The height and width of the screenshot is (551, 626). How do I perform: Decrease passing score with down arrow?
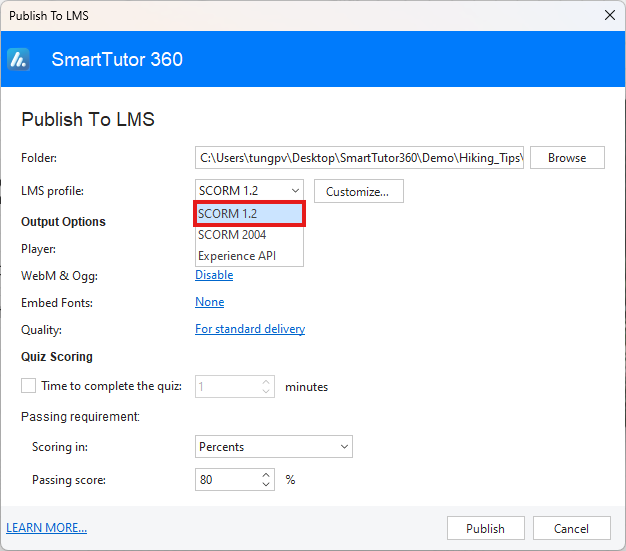266,484
